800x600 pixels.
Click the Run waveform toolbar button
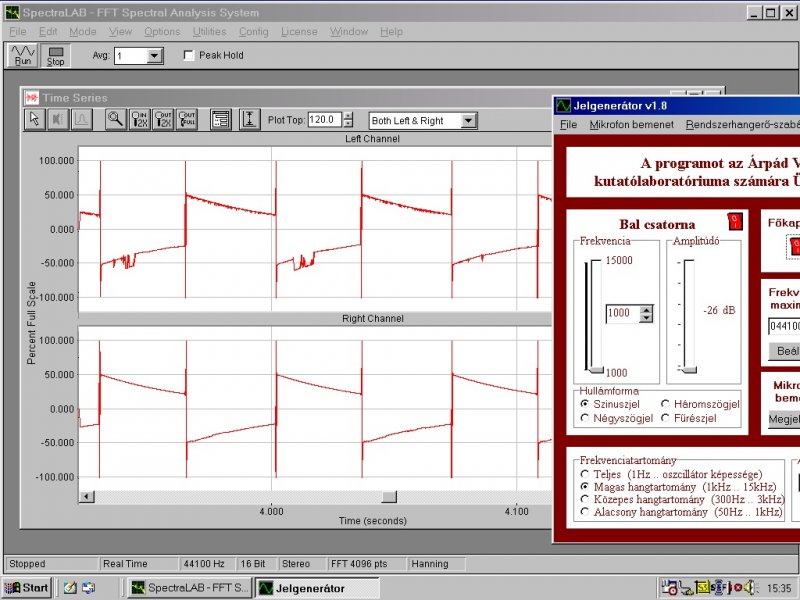[22, 55]
